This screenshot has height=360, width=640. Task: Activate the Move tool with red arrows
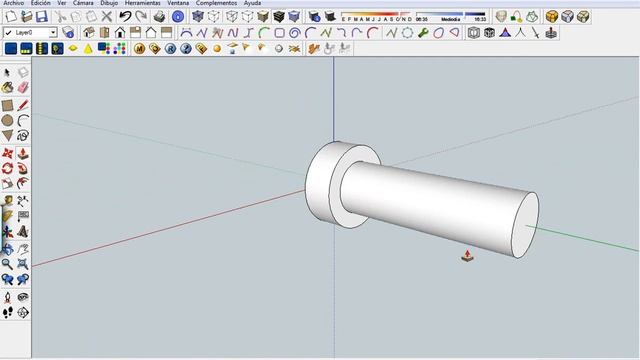[x=7, y=153]
